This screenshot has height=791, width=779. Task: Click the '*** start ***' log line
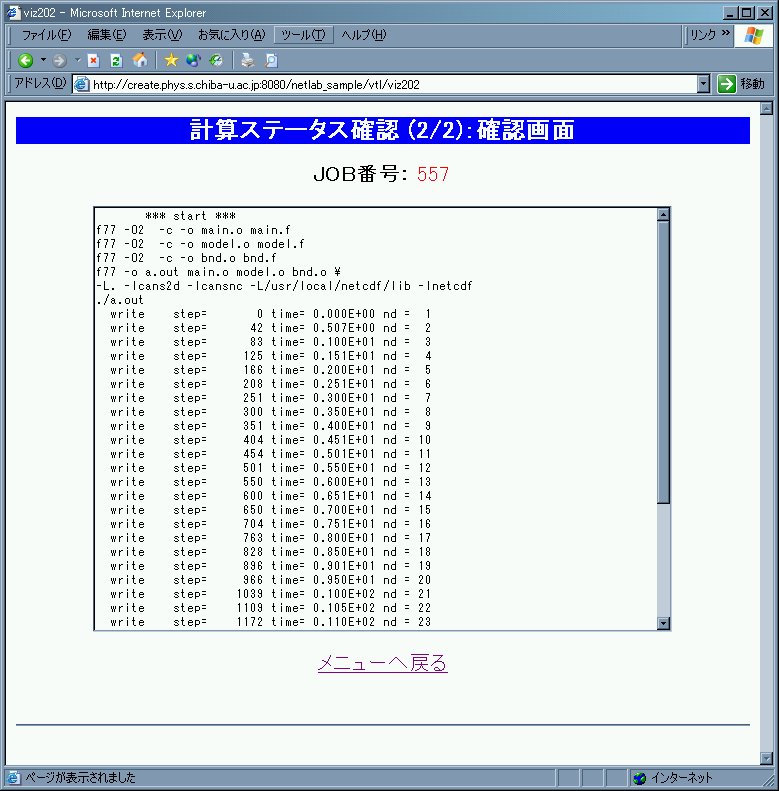pos(190,216)
